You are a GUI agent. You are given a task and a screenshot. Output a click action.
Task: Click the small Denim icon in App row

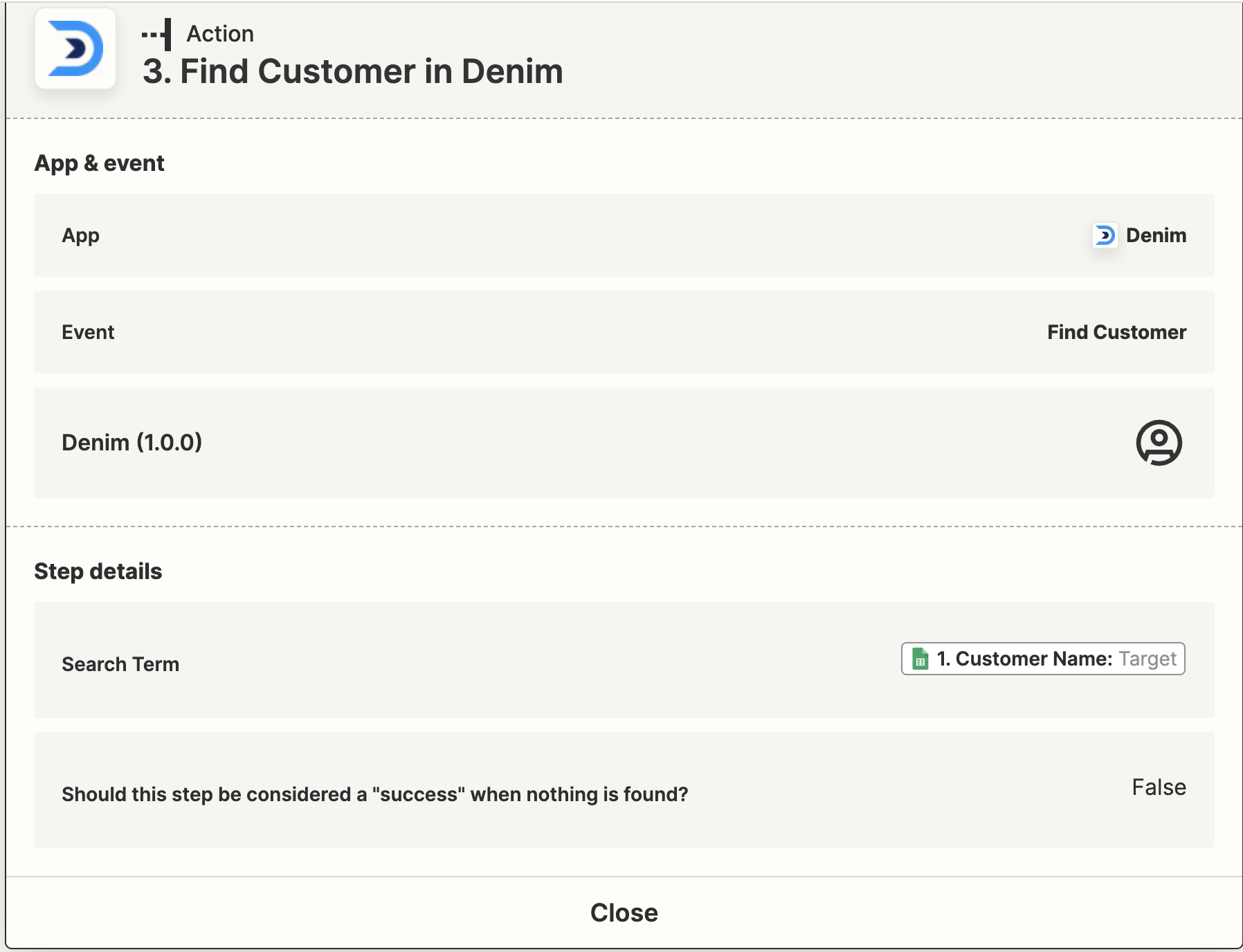point(1105,235)
